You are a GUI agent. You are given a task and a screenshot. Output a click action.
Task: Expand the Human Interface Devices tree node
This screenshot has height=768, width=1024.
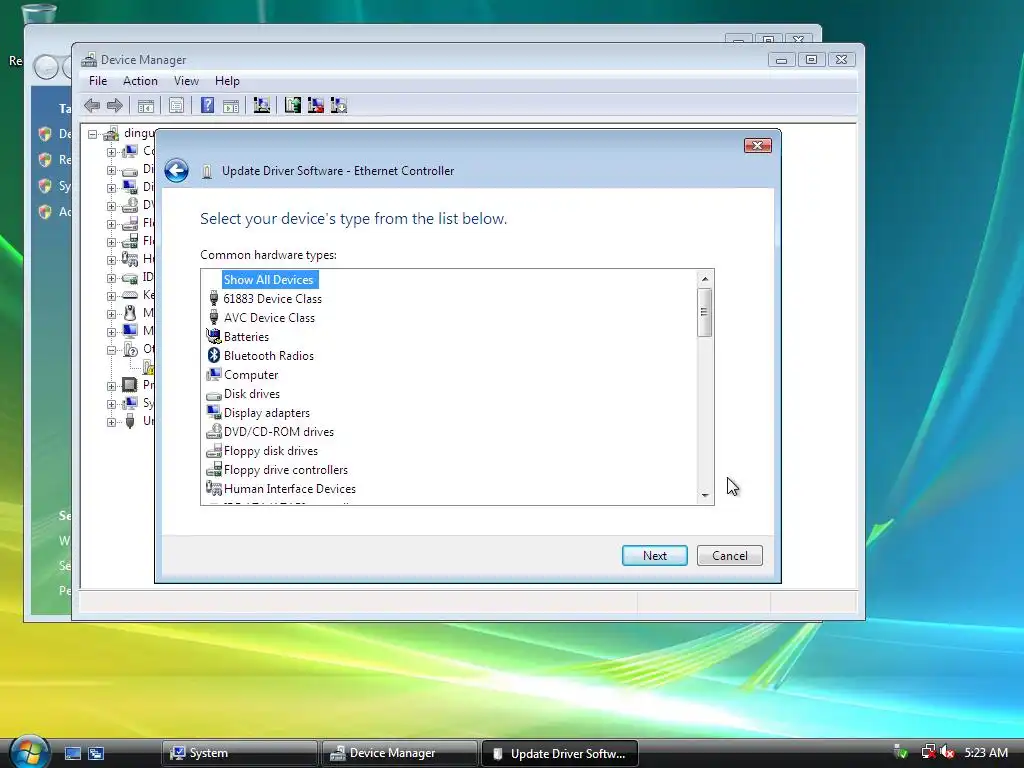pos(112,260)
